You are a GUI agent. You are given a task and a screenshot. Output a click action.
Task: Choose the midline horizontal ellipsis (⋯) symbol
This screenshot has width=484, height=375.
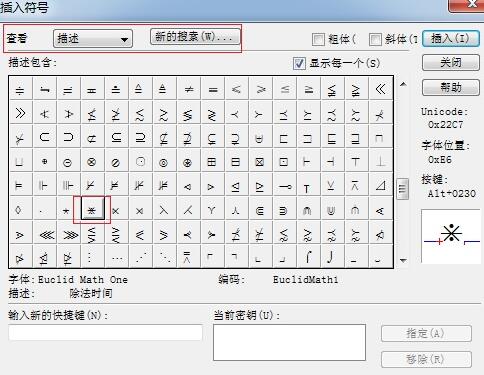click(x=117, y=257)
